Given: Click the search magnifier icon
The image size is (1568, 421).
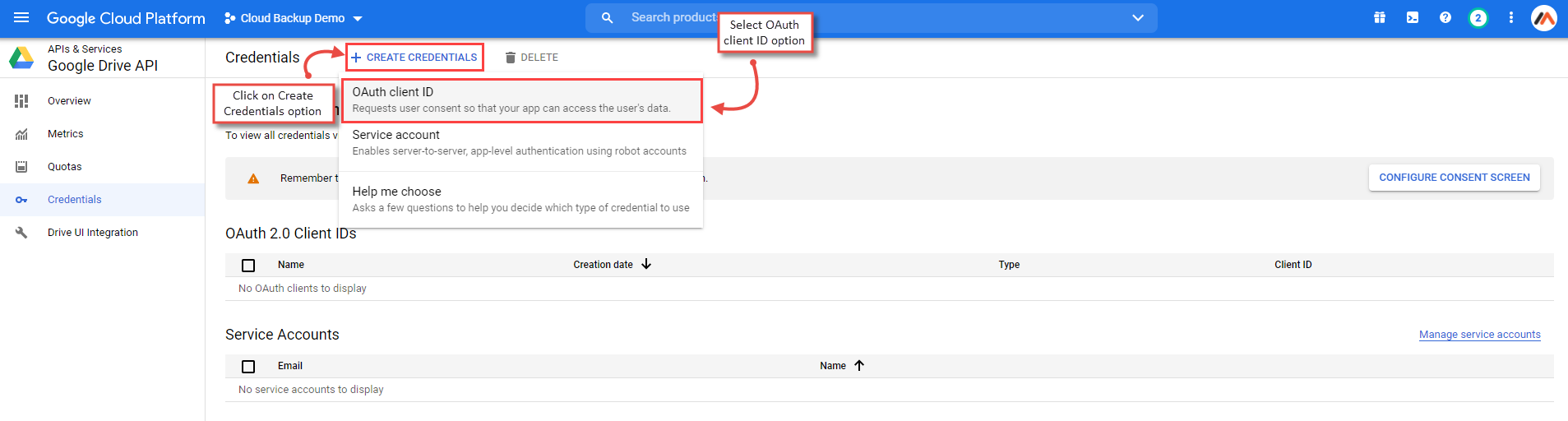Looking at the screenshot, I should click(x=607, y=17).
